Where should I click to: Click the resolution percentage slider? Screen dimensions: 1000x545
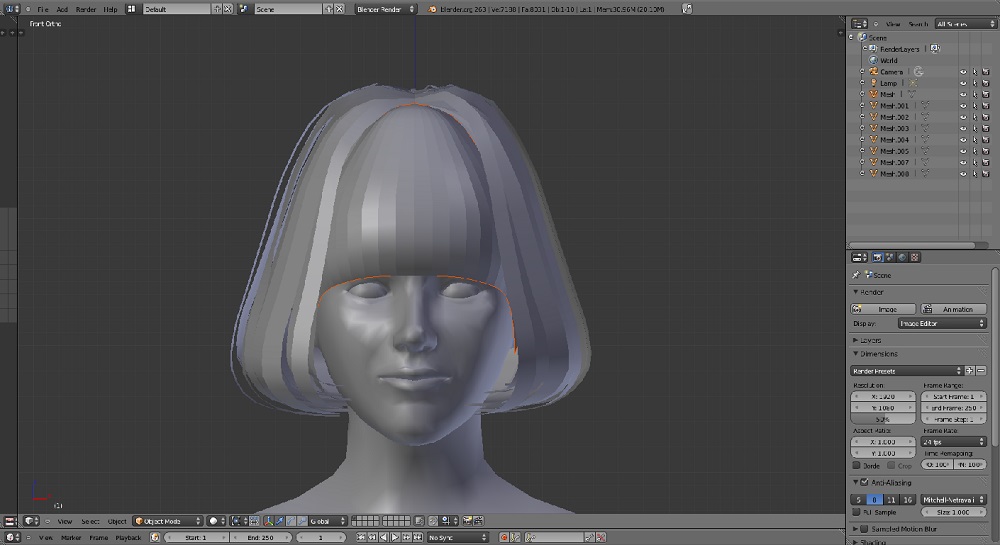(x=882, y=420)
